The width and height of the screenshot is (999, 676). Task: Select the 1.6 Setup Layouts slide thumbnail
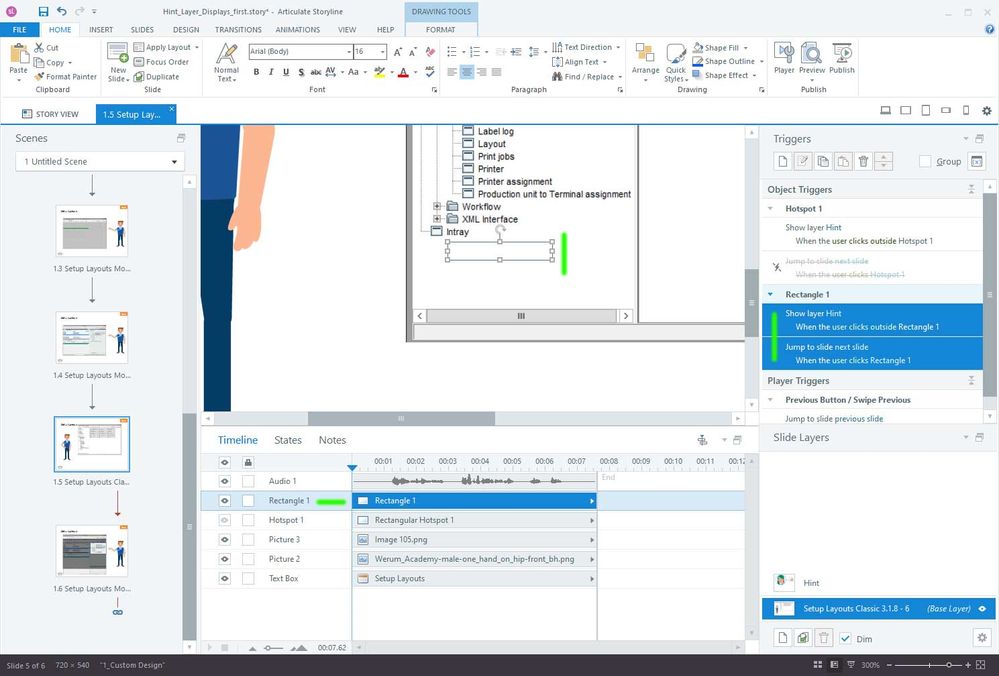(x=92, y=551)
